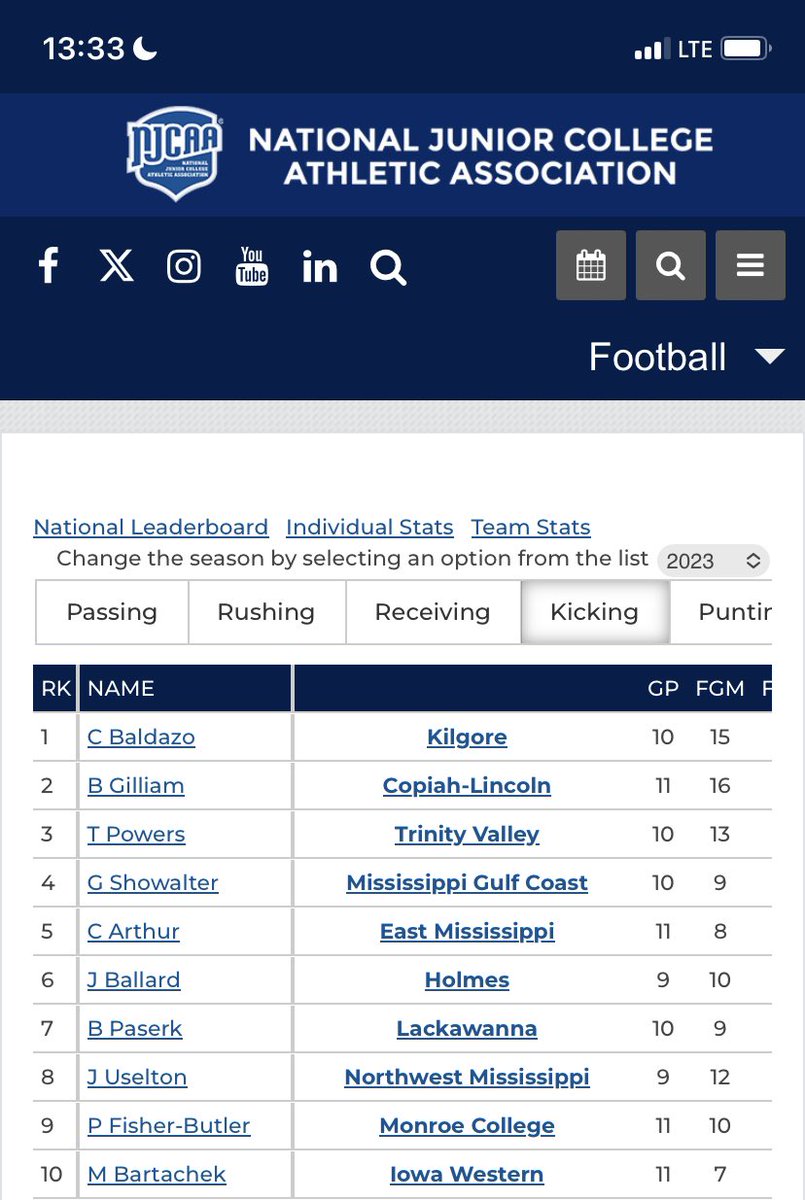Image resolution: width=805 pixels, height=1200 pixels.
Task: Open the Mississippi Gulf Coast team link
Action: pos(467,883)
